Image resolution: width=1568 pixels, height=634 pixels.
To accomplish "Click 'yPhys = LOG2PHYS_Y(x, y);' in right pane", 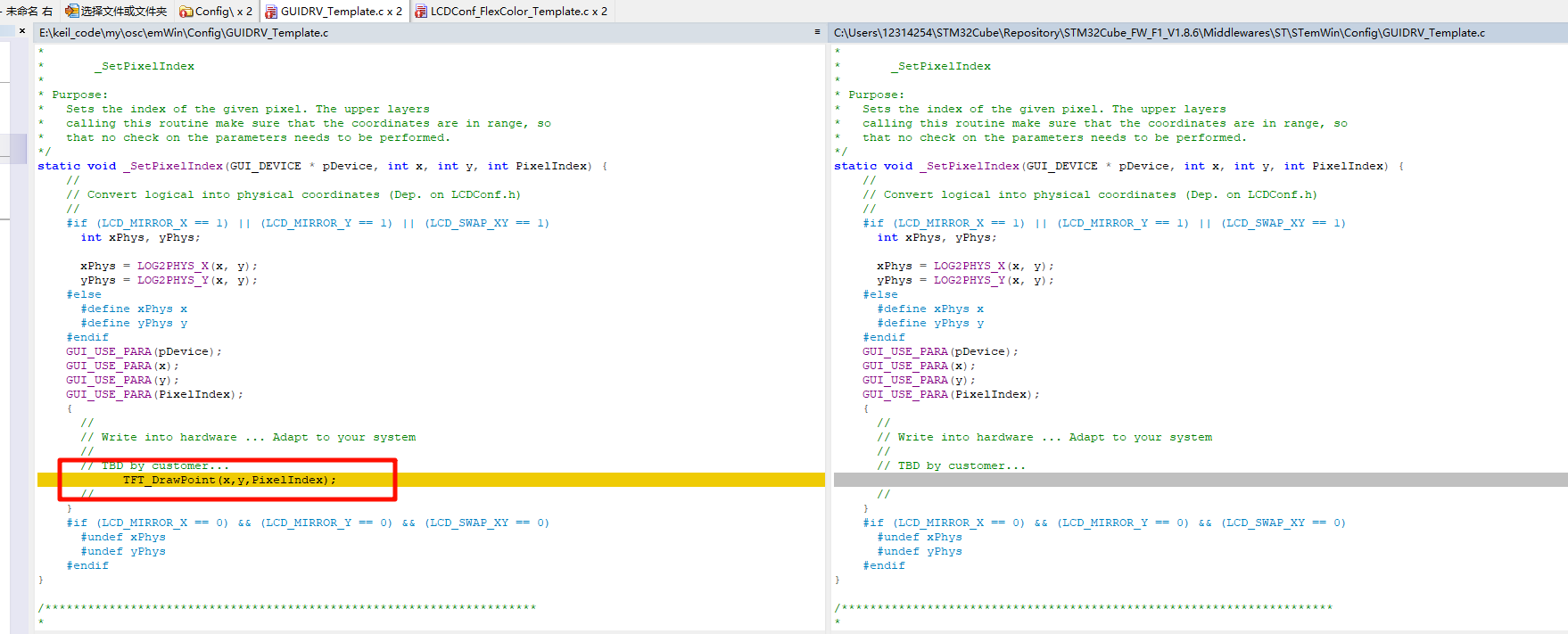I will (965, 280).
